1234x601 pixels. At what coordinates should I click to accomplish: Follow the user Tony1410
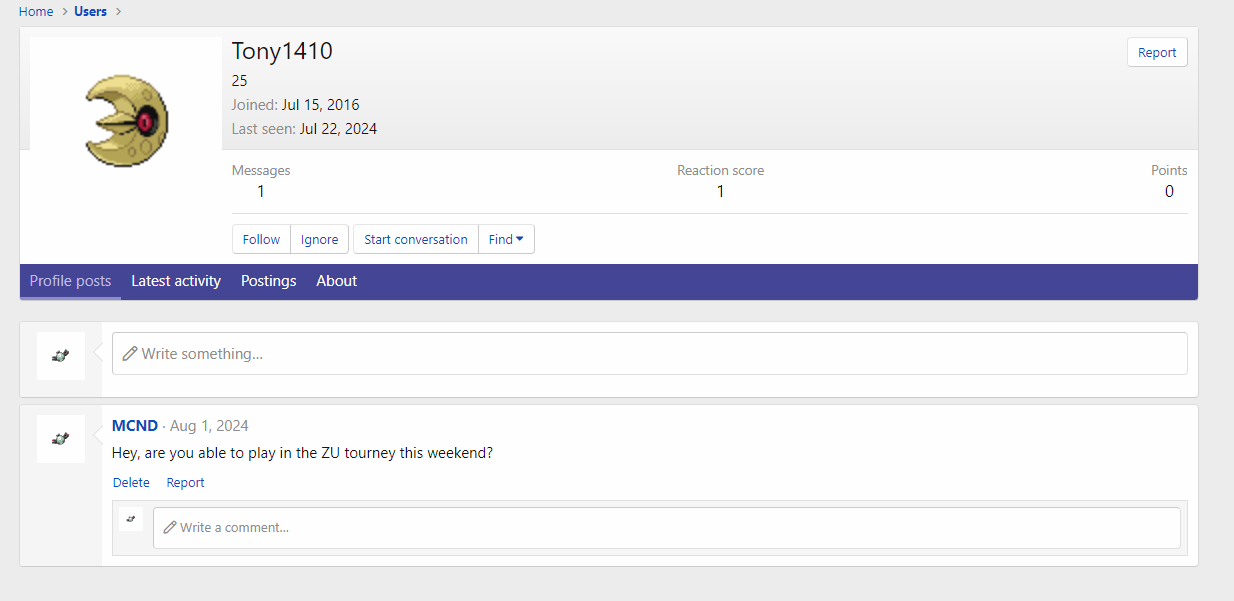point(261,239)
